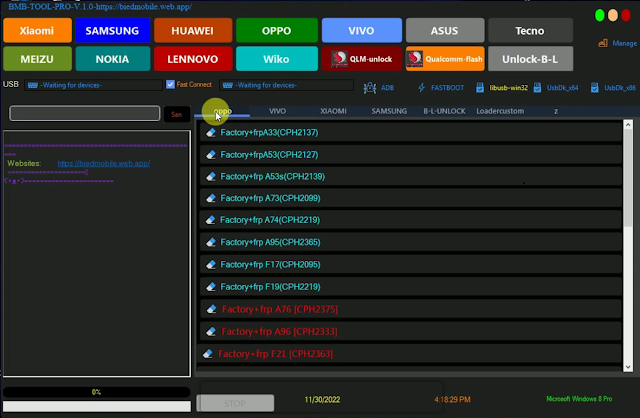Select Factory+frpA33(CPH2137) text
The height and width of the screenshot is (418, 640).
(269, 132)
